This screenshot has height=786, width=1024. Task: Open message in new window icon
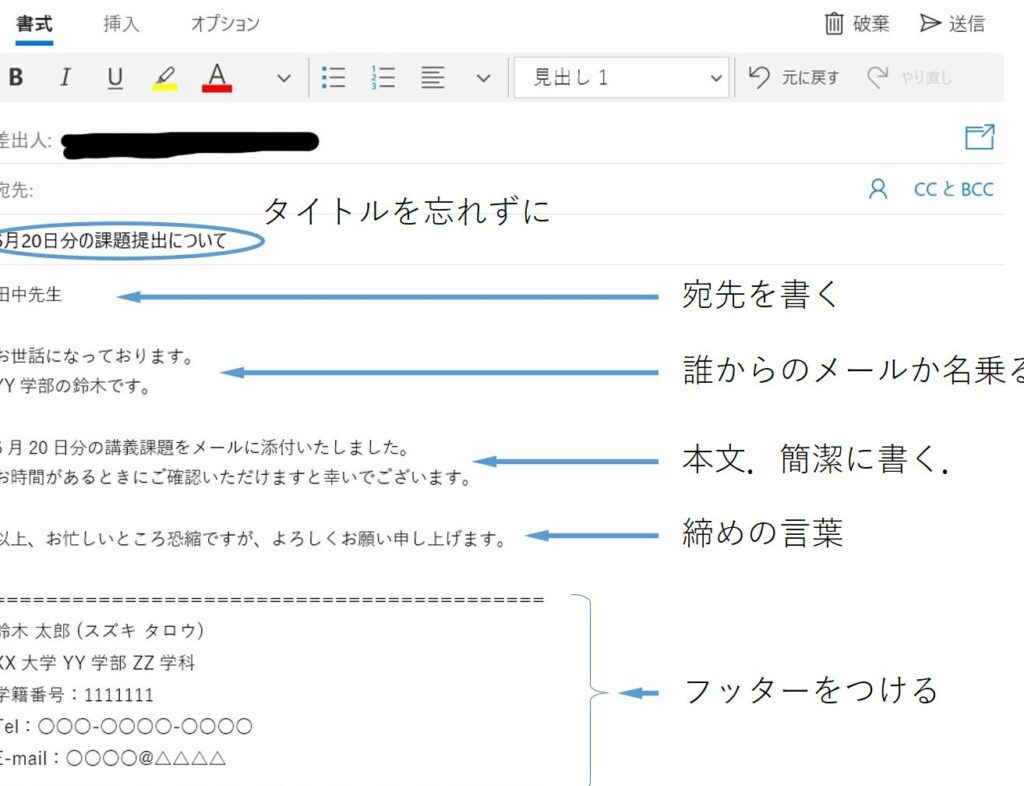tap(979, 138)
